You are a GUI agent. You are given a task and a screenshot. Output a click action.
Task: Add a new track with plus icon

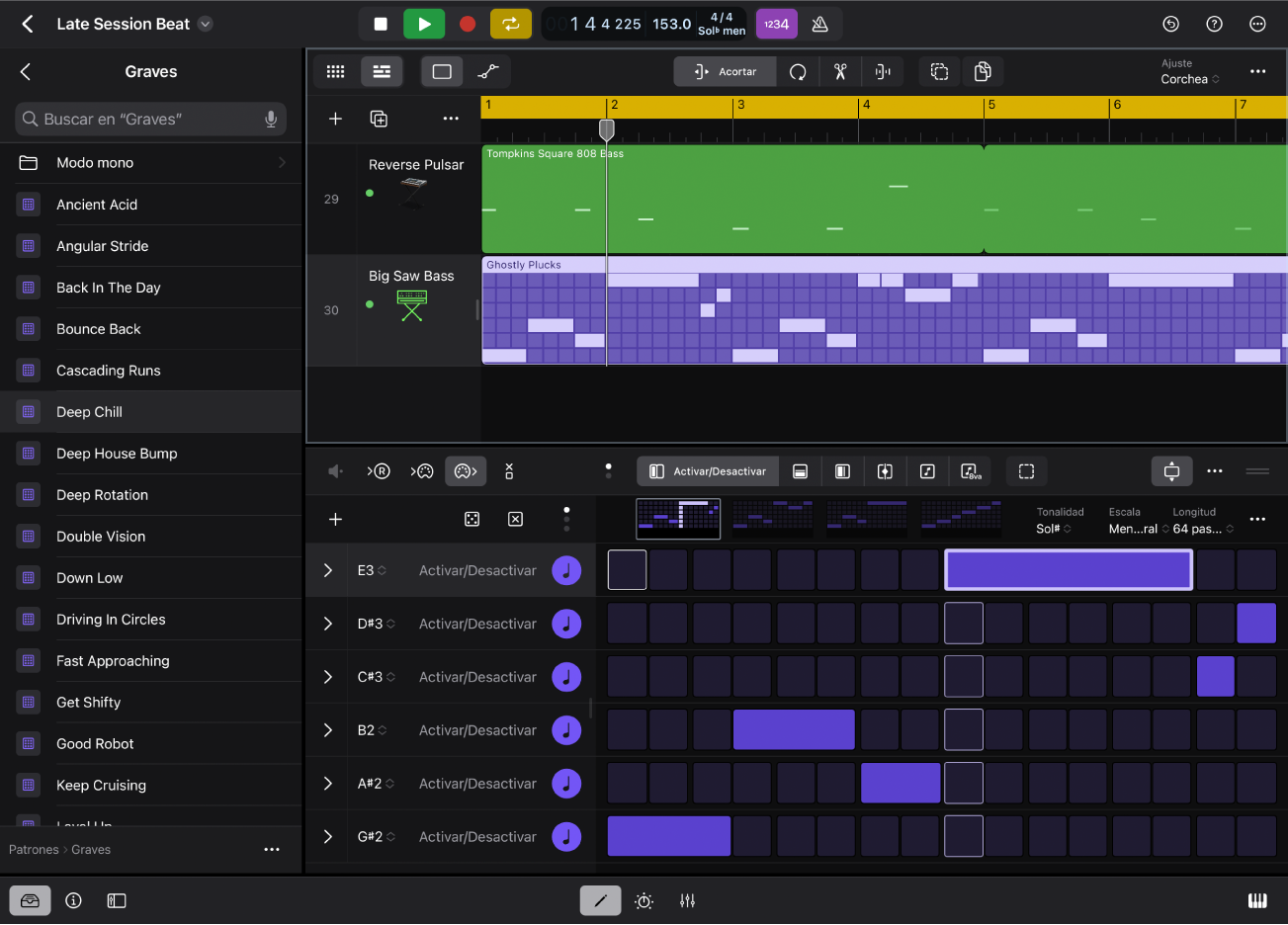(335, 119)
